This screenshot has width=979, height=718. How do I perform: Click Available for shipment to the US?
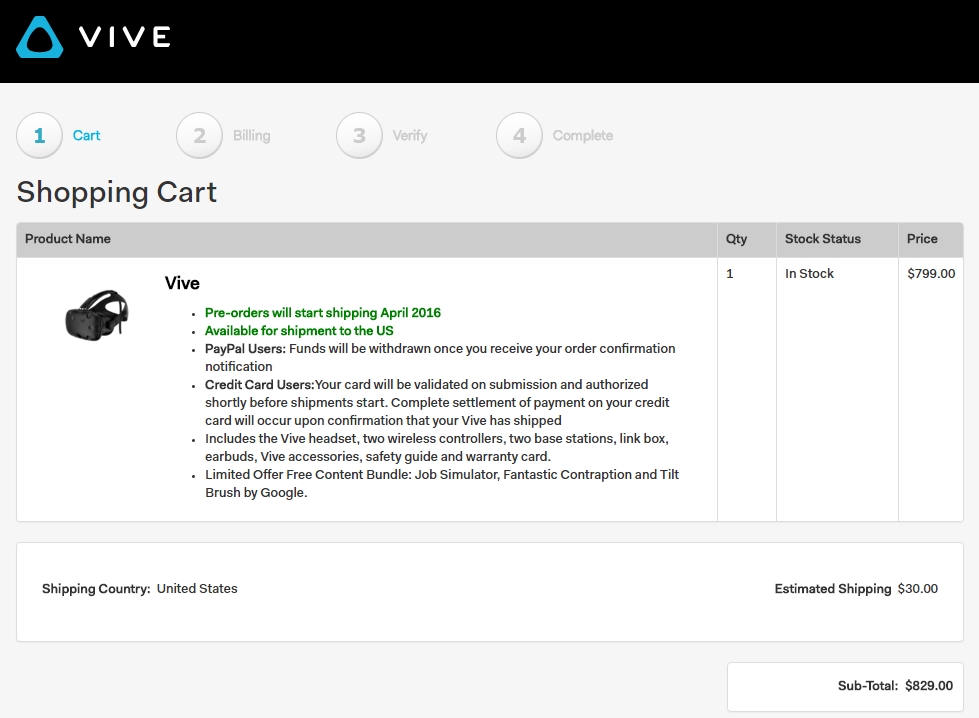coord(299,331)
